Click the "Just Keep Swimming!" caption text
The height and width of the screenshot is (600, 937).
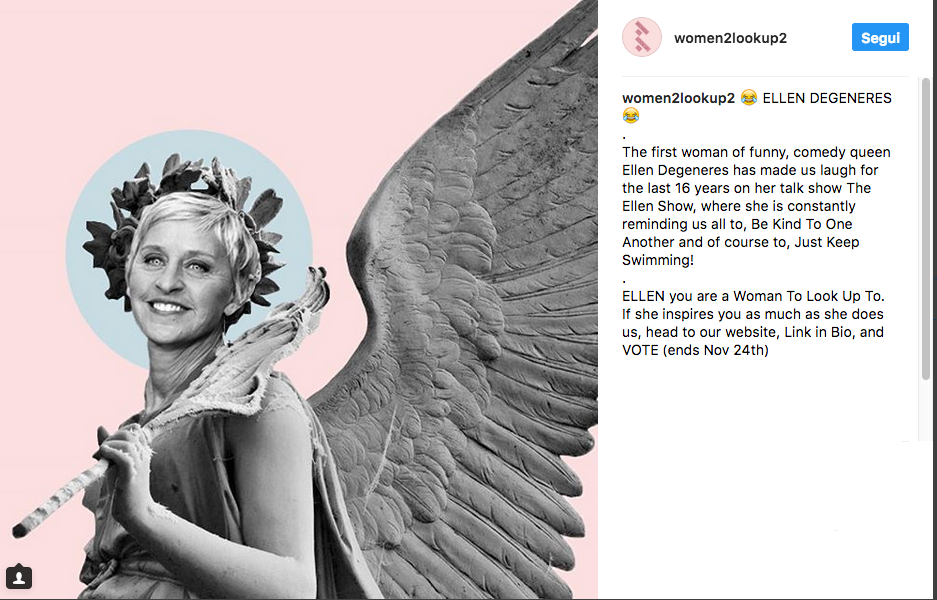pyautogui.click(x=741, y=251)
